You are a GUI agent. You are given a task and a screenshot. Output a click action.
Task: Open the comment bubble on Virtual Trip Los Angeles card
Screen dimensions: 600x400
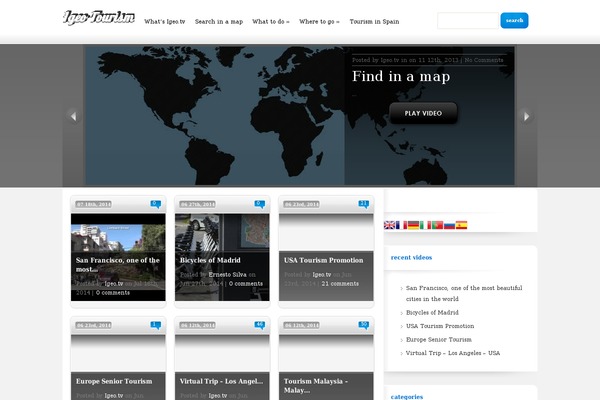tap(259, 325)
